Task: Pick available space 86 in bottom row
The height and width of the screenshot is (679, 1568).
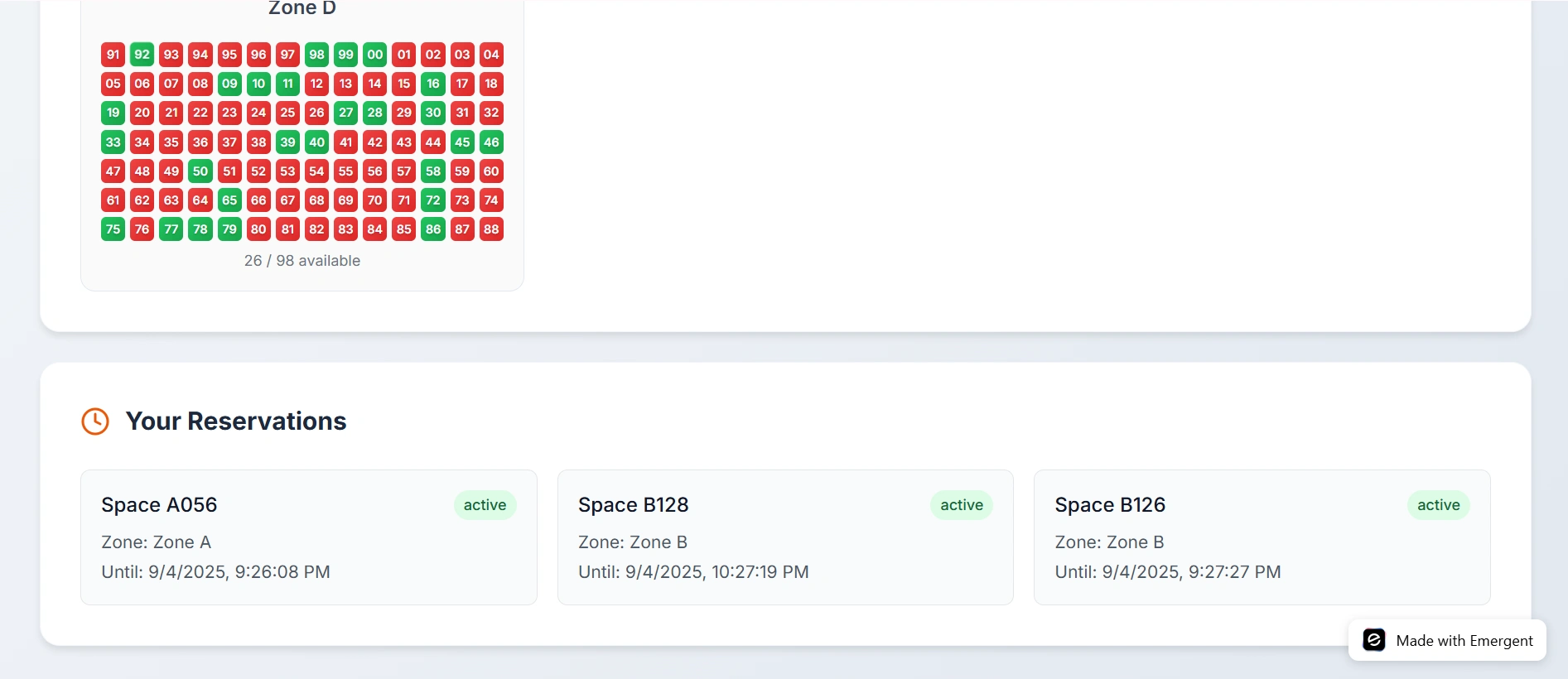Action: pos(433,229)
